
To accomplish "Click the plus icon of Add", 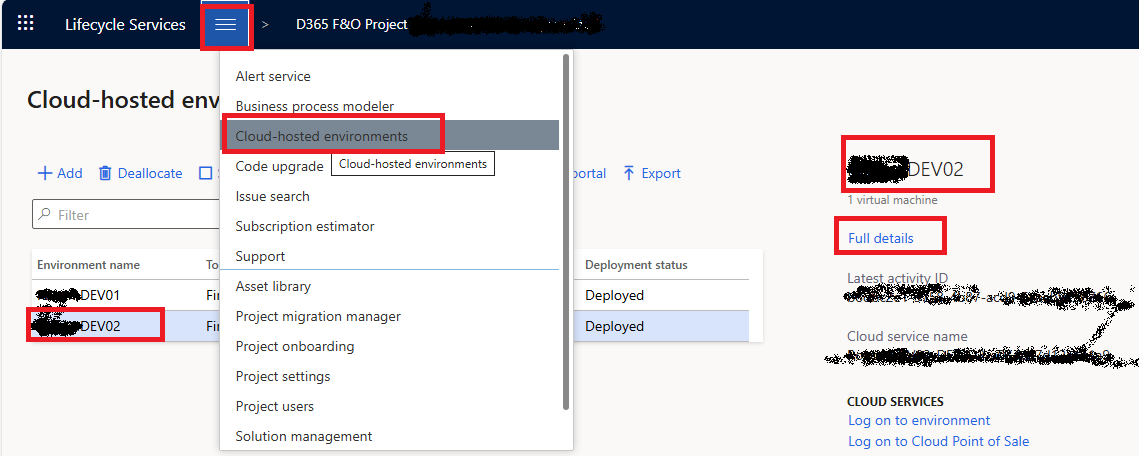I will [45, 174].
